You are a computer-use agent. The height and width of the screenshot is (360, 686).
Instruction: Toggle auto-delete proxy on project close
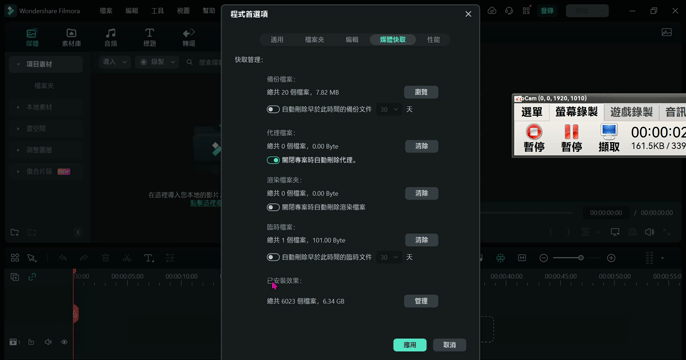[273, 160]
